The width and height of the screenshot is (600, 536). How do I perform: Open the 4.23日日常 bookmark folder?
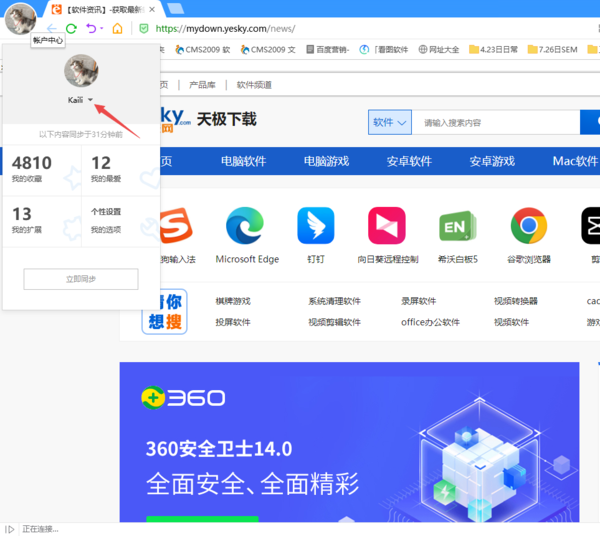tap(494, 50)
